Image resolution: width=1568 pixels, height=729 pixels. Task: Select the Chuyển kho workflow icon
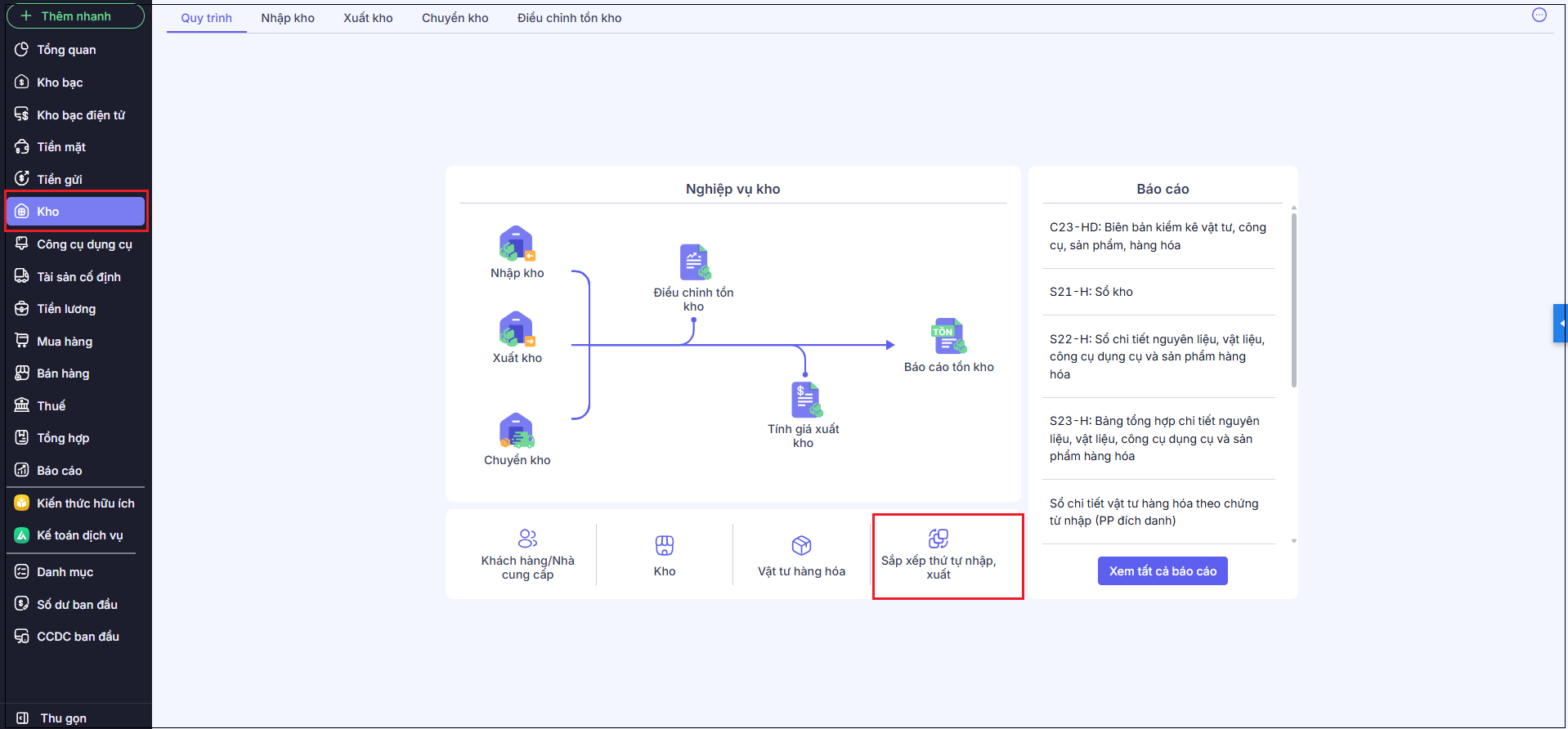coord(517,431)
